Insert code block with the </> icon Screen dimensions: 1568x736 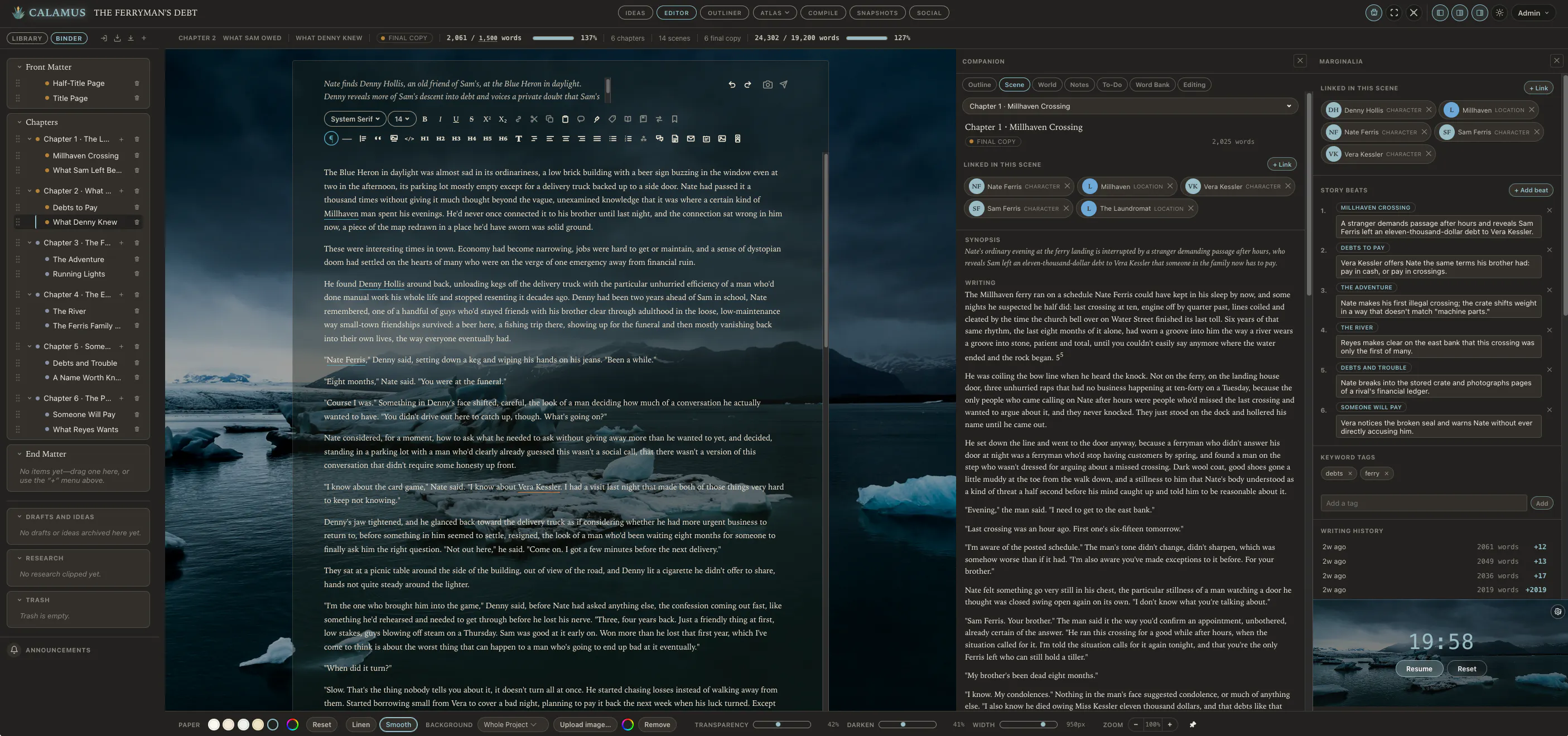(409, 139)
